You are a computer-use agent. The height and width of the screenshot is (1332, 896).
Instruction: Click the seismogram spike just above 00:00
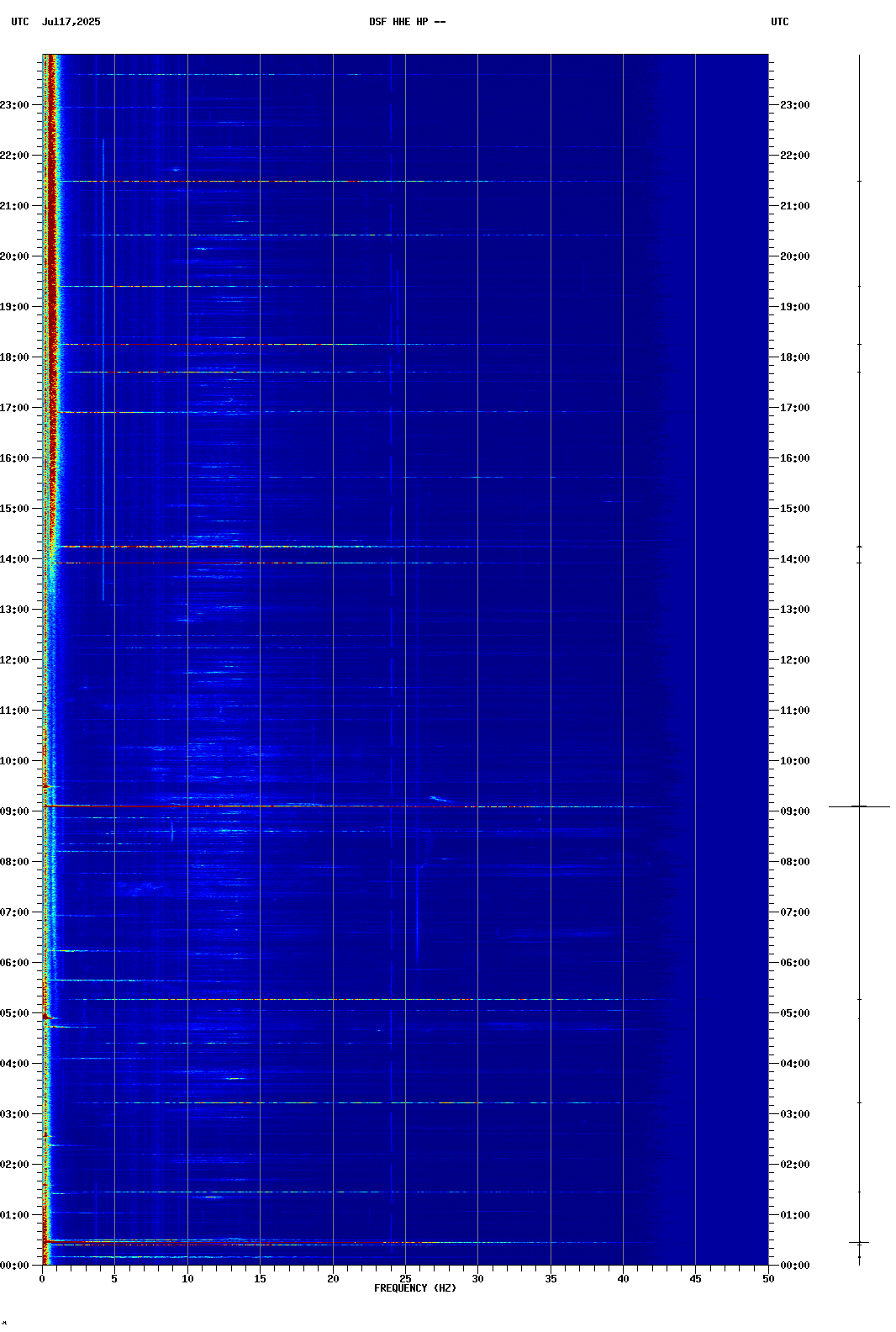[x=859, y=1242]
